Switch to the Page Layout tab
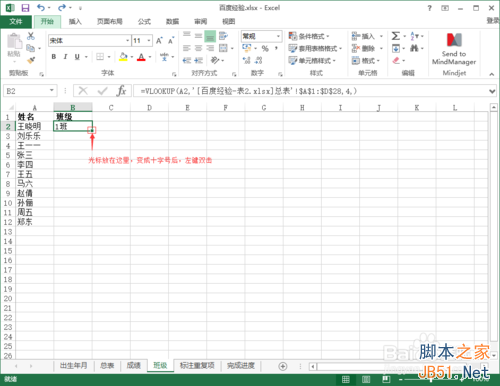This screenshot has height=386, width=500. point(110,22)
